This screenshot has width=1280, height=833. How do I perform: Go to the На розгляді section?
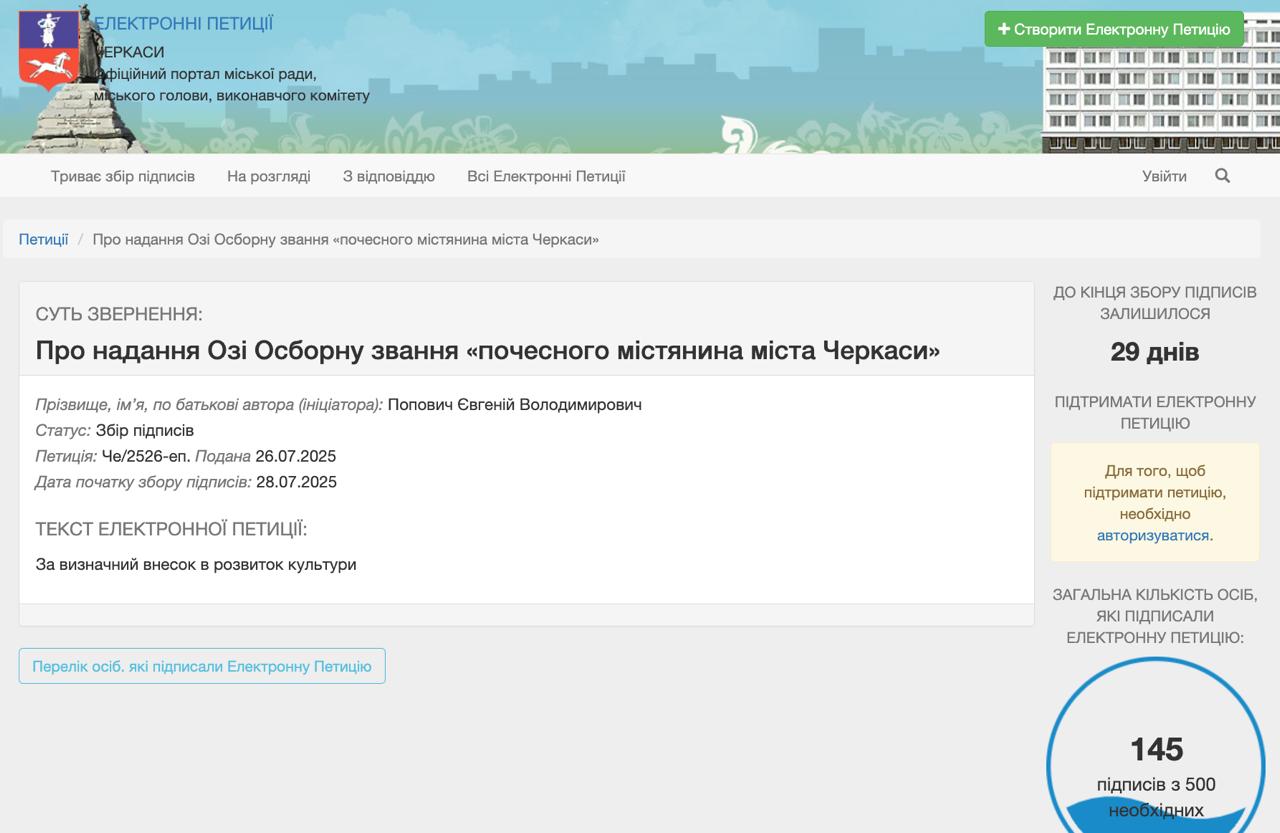[269, 176]
